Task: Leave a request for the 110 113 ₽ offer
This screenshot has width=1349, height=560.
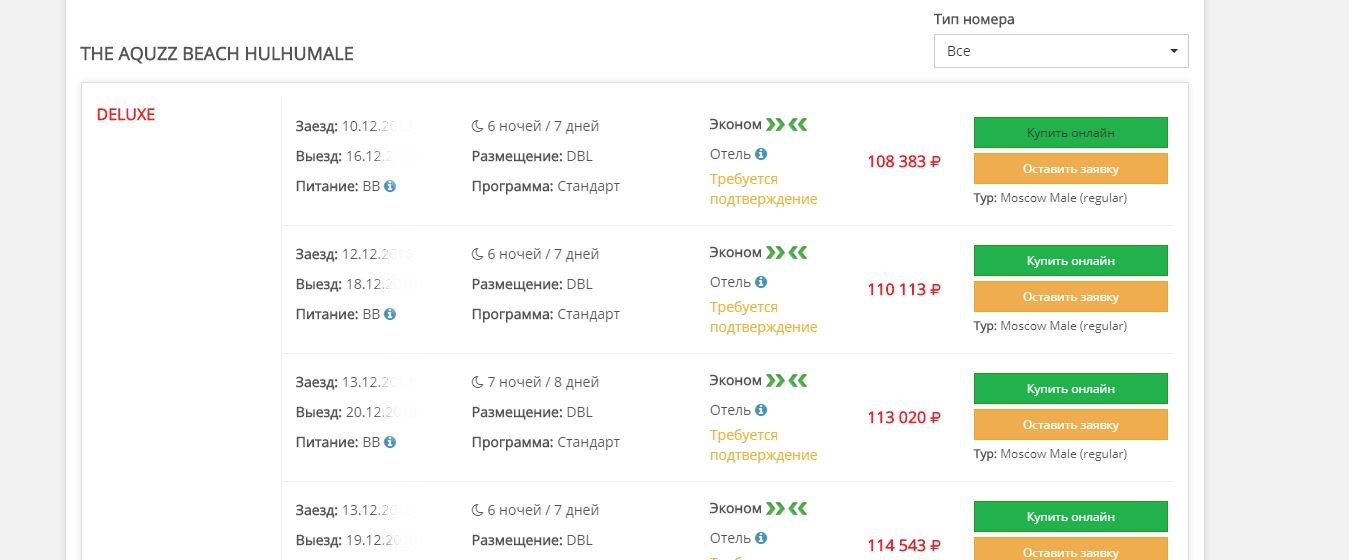Action: (x=1070, y=296)
